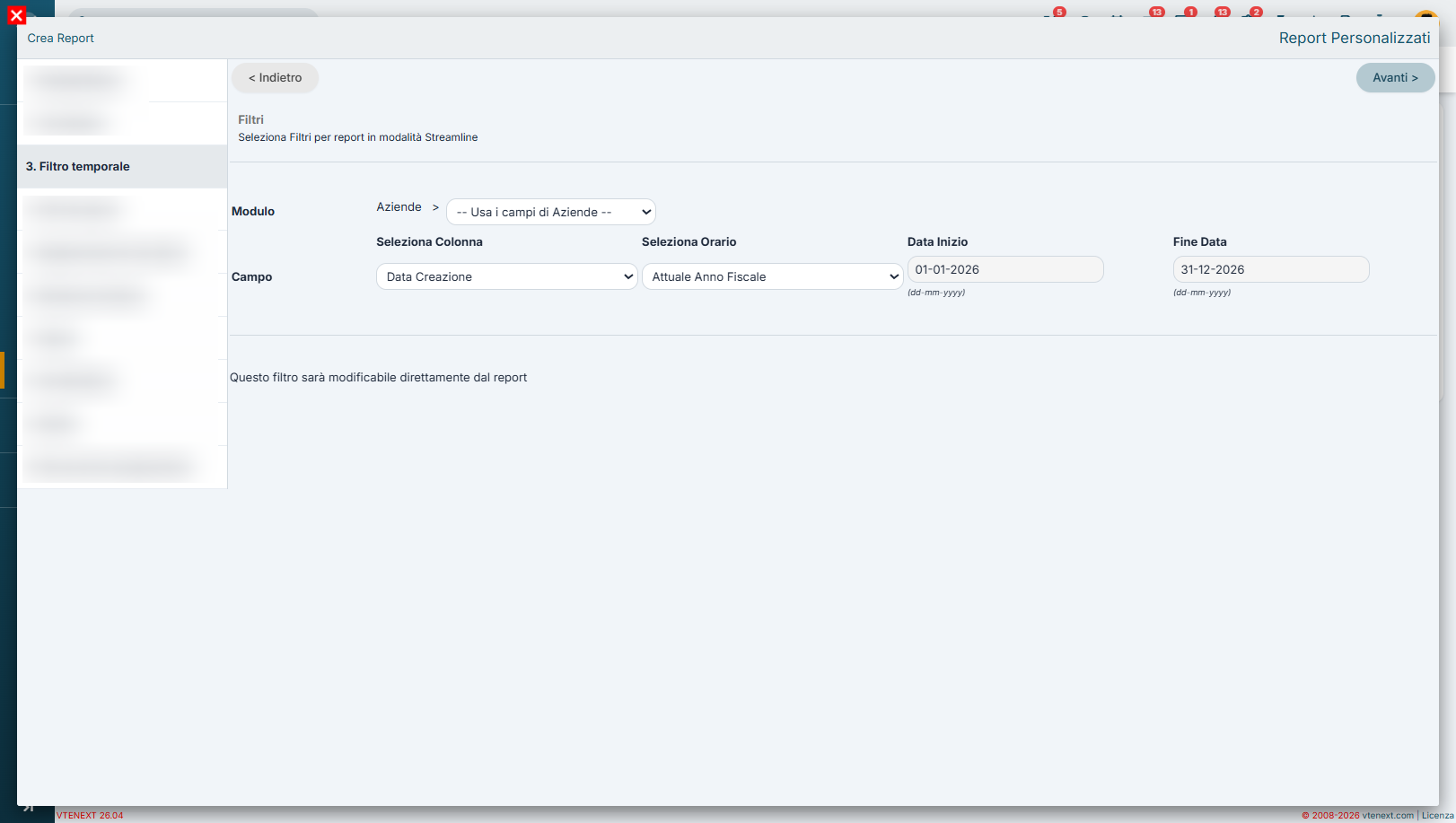Click the Campo label
The height and width of the screenshot is (823, 1456).
(x=251, y=277)
